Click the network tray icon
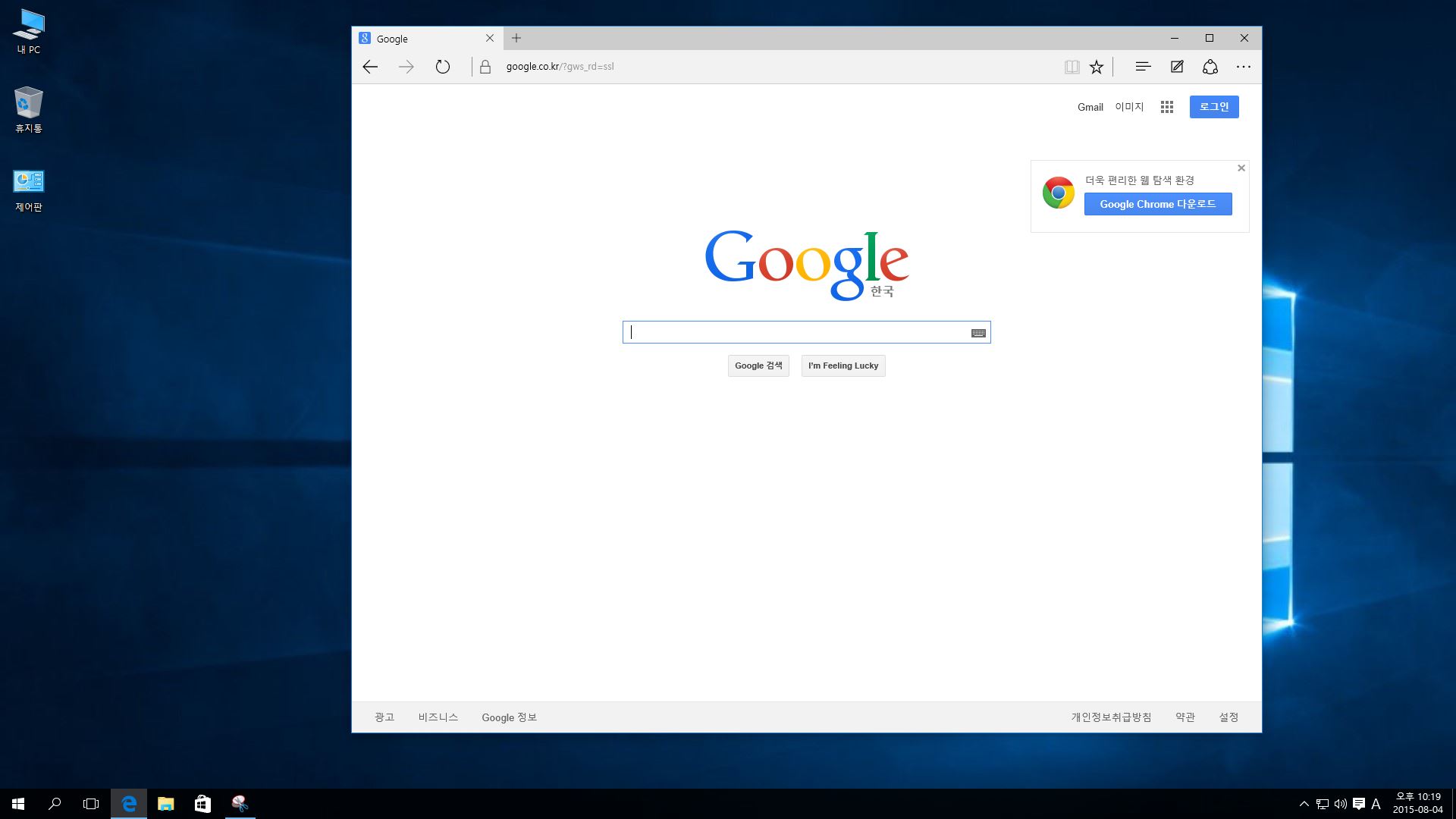Viewport: 1456px width, 819px height. [x=1323, y=804]
